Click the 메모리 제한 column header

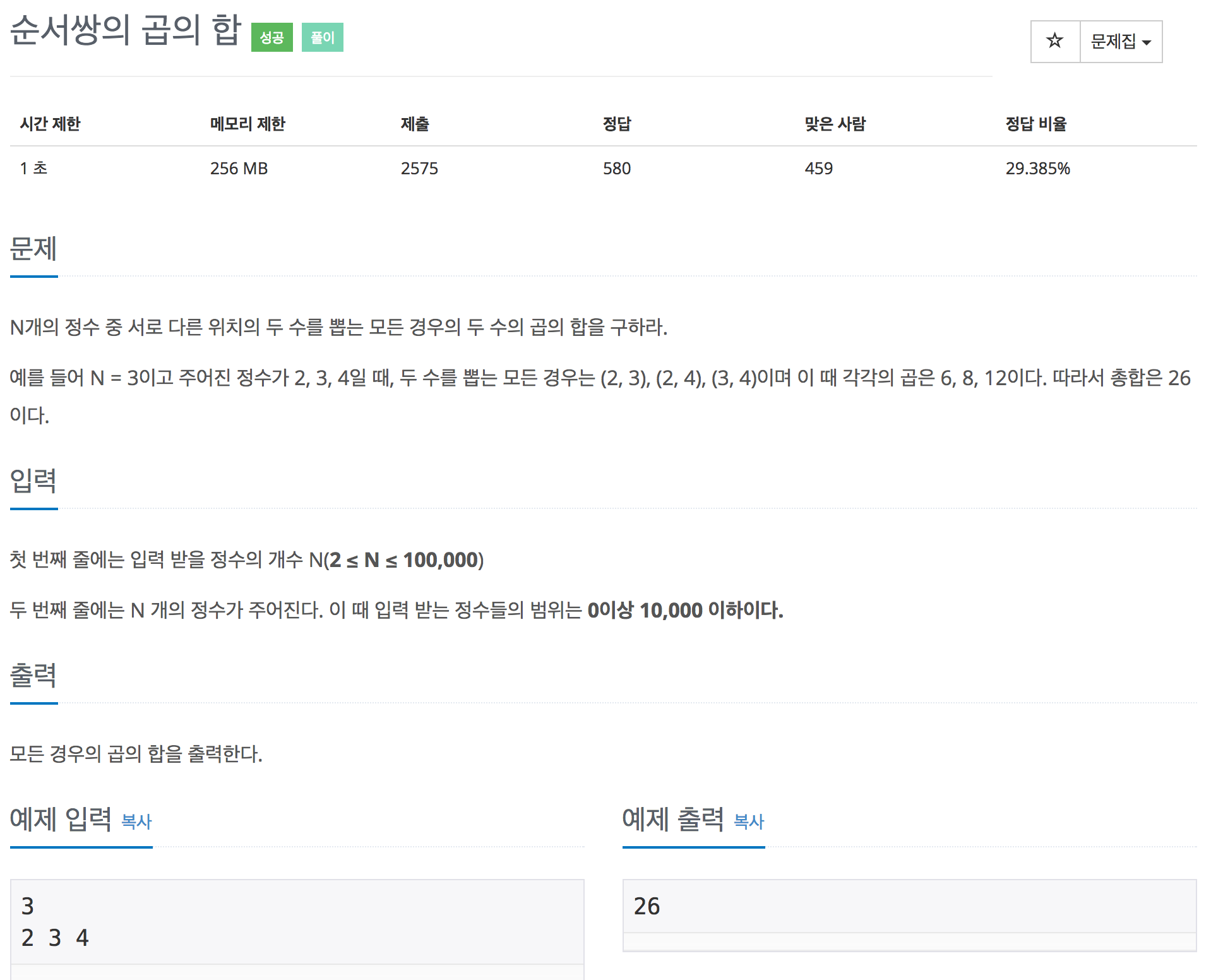248,124
